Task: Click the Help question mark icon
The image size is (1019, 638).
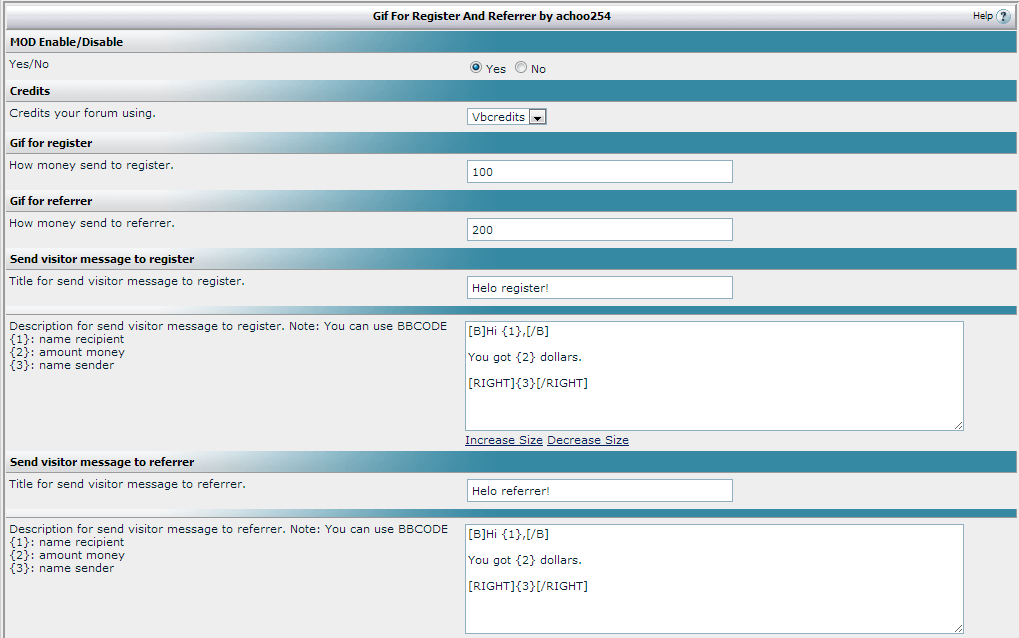Action: pyautogui.click(x=1003, y=17)
